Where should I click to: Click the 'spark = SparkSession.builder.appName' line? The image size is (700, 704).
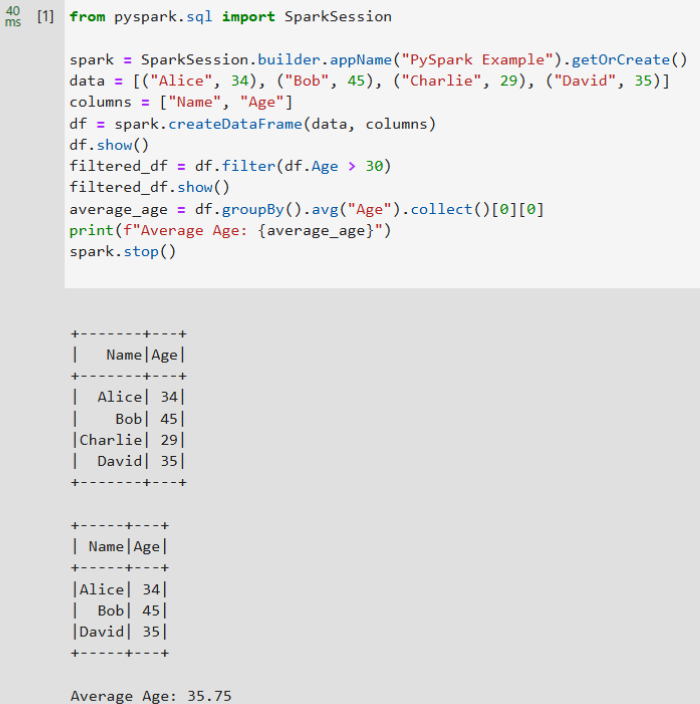coord(378,60)
